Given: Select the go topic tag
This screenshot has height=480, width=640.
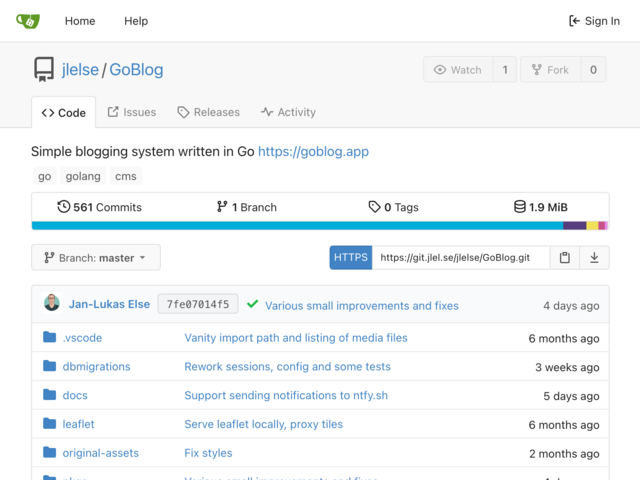Looking at the screenshot, I should pos(44,176).
